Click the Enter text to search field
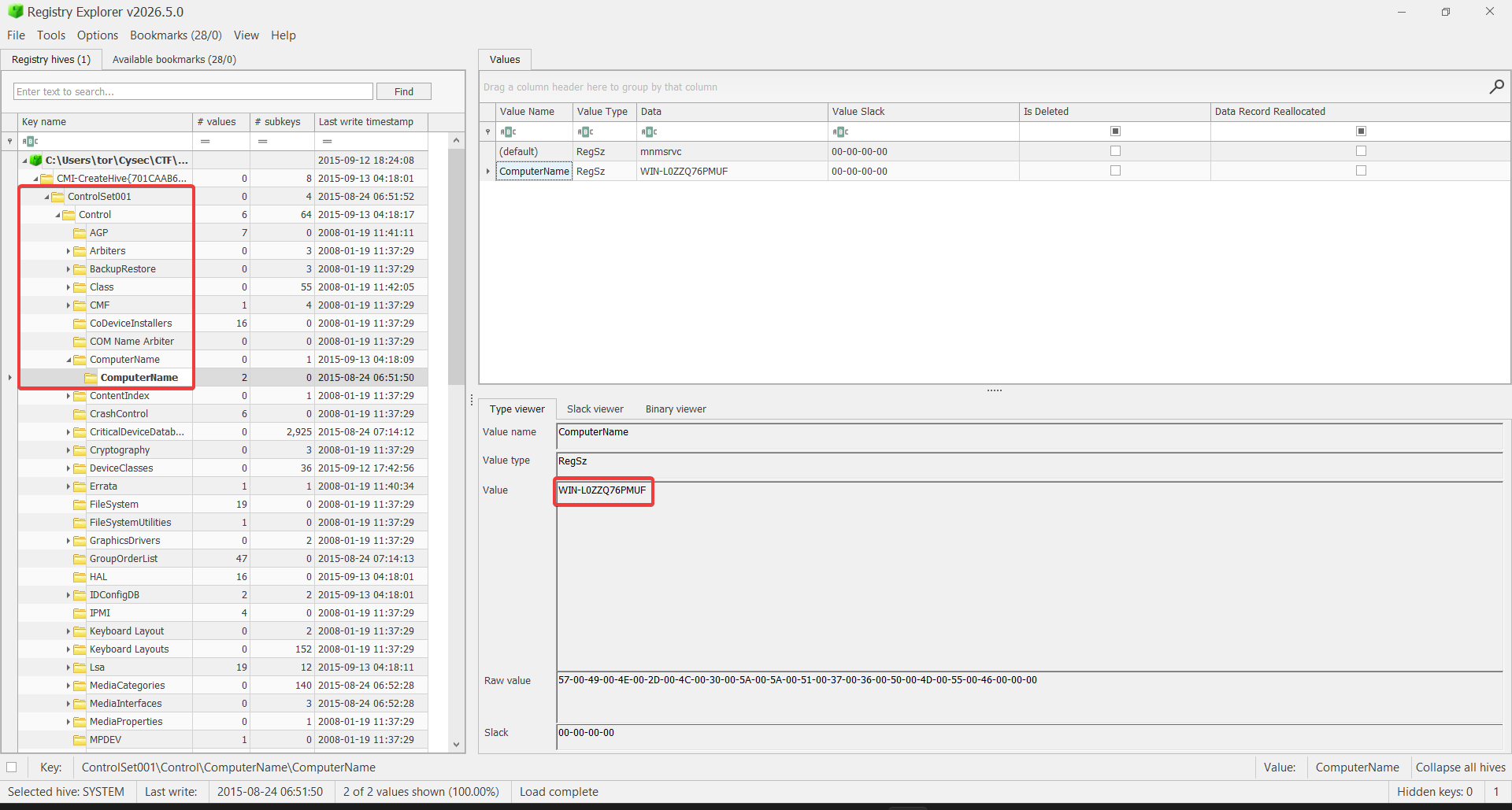The height and width of the screenshot is (810, 1512). [x=193, y=91]
